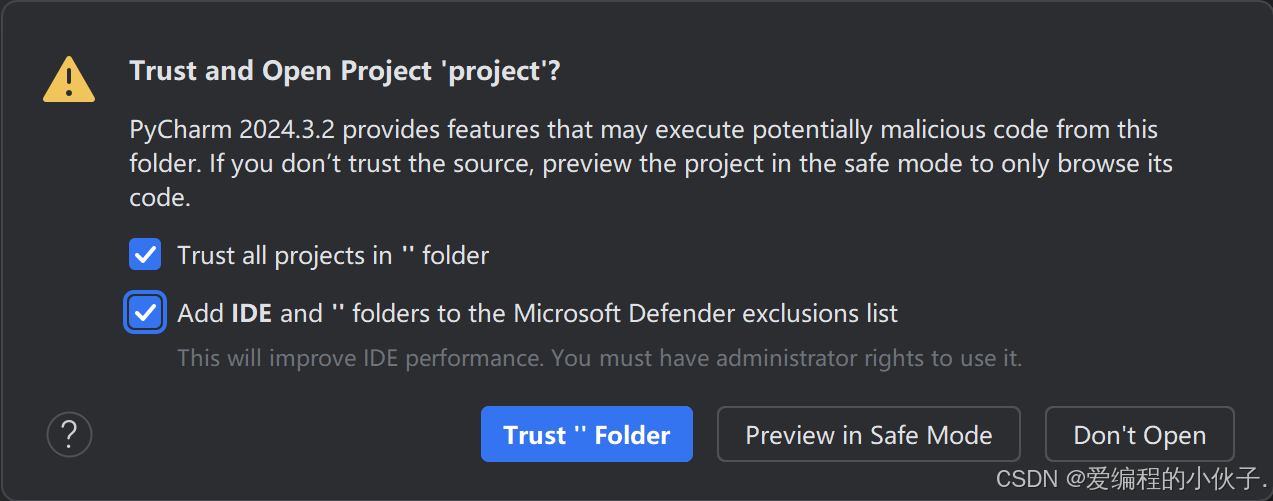Select the Don't Open button
Viewport: 1273px width, 501px height.
pos(1139,434)
